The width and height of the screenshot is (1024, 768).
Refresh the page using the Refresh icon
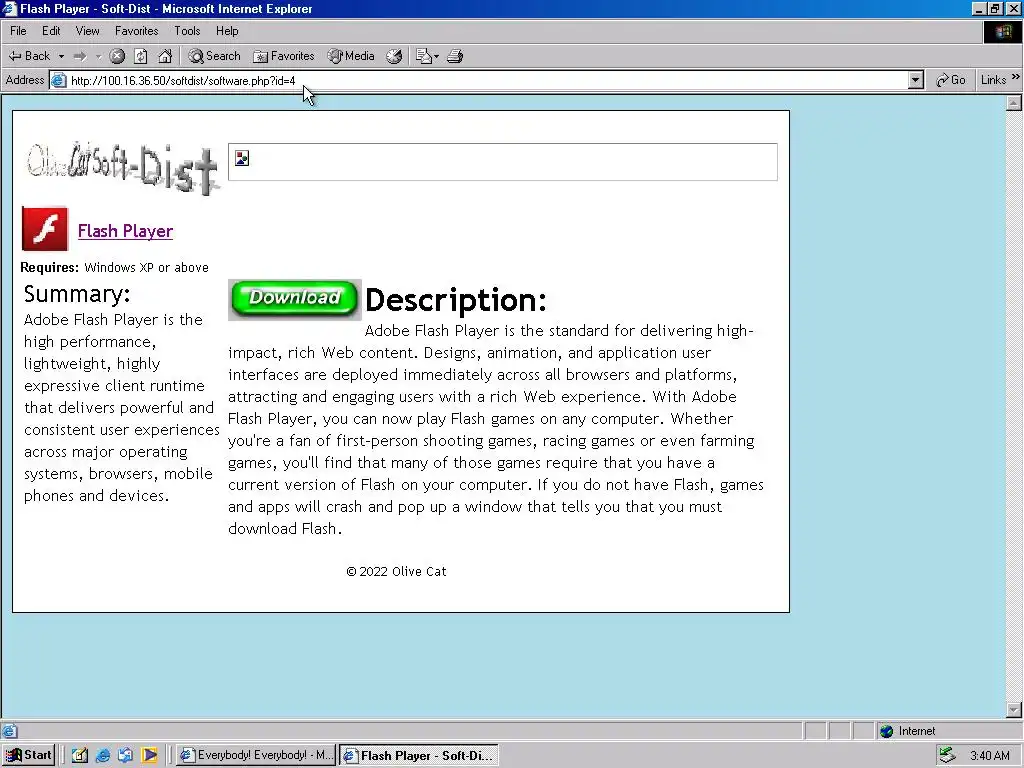click(x=140, y=56)
